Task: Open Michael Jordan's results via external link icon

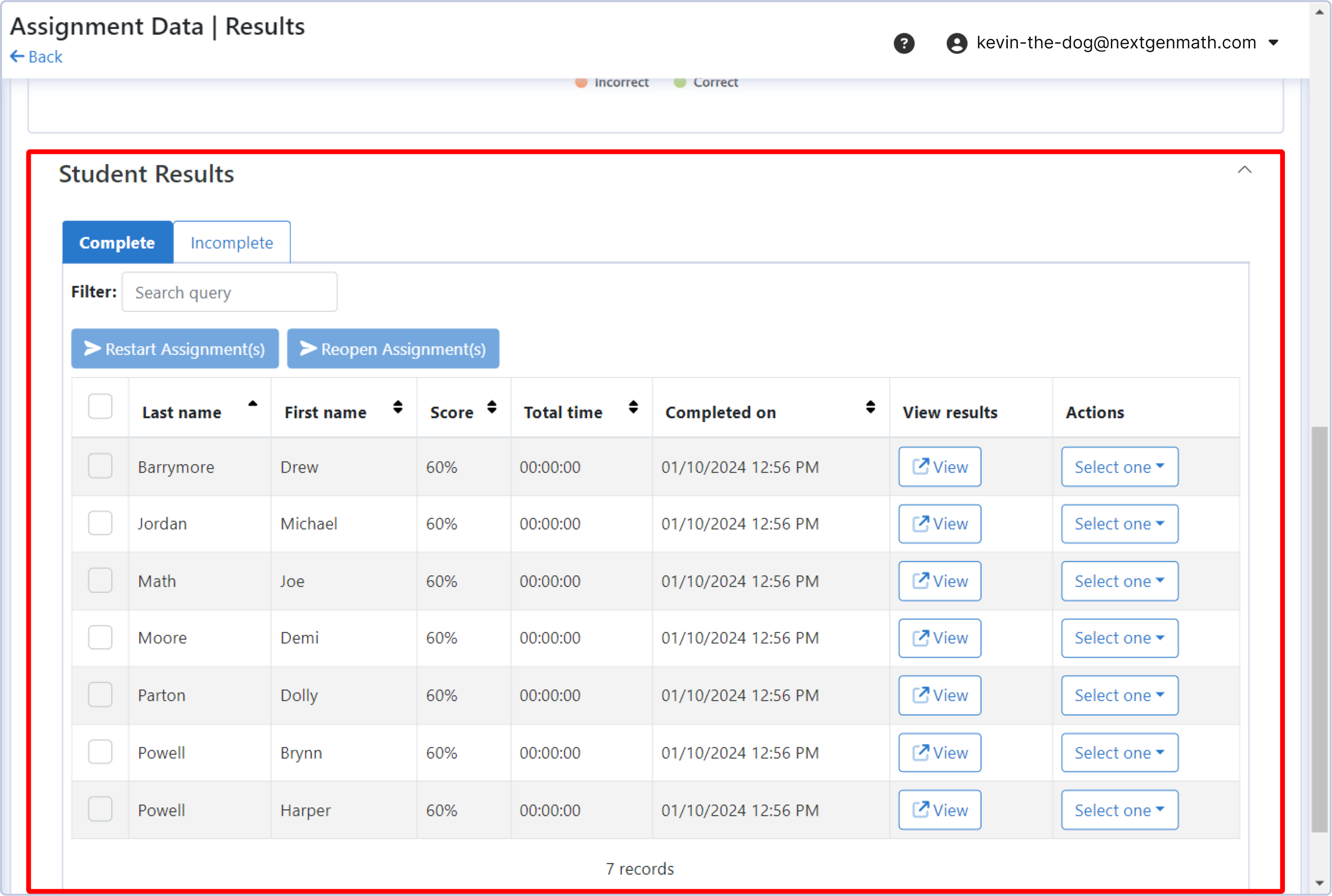Action: (x=920, y=523)
